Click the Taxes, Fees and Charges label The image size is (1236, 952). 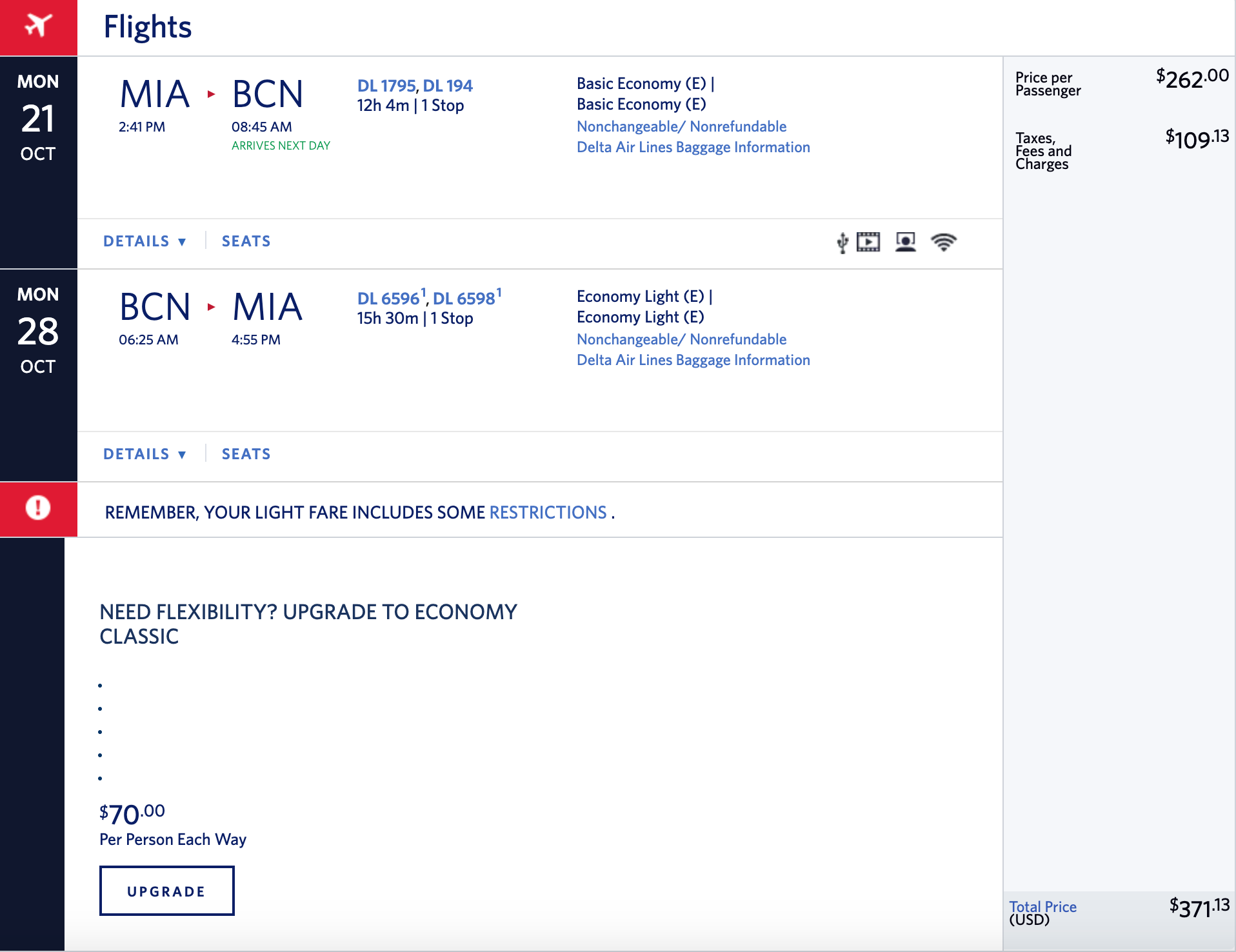(1044, 151)
